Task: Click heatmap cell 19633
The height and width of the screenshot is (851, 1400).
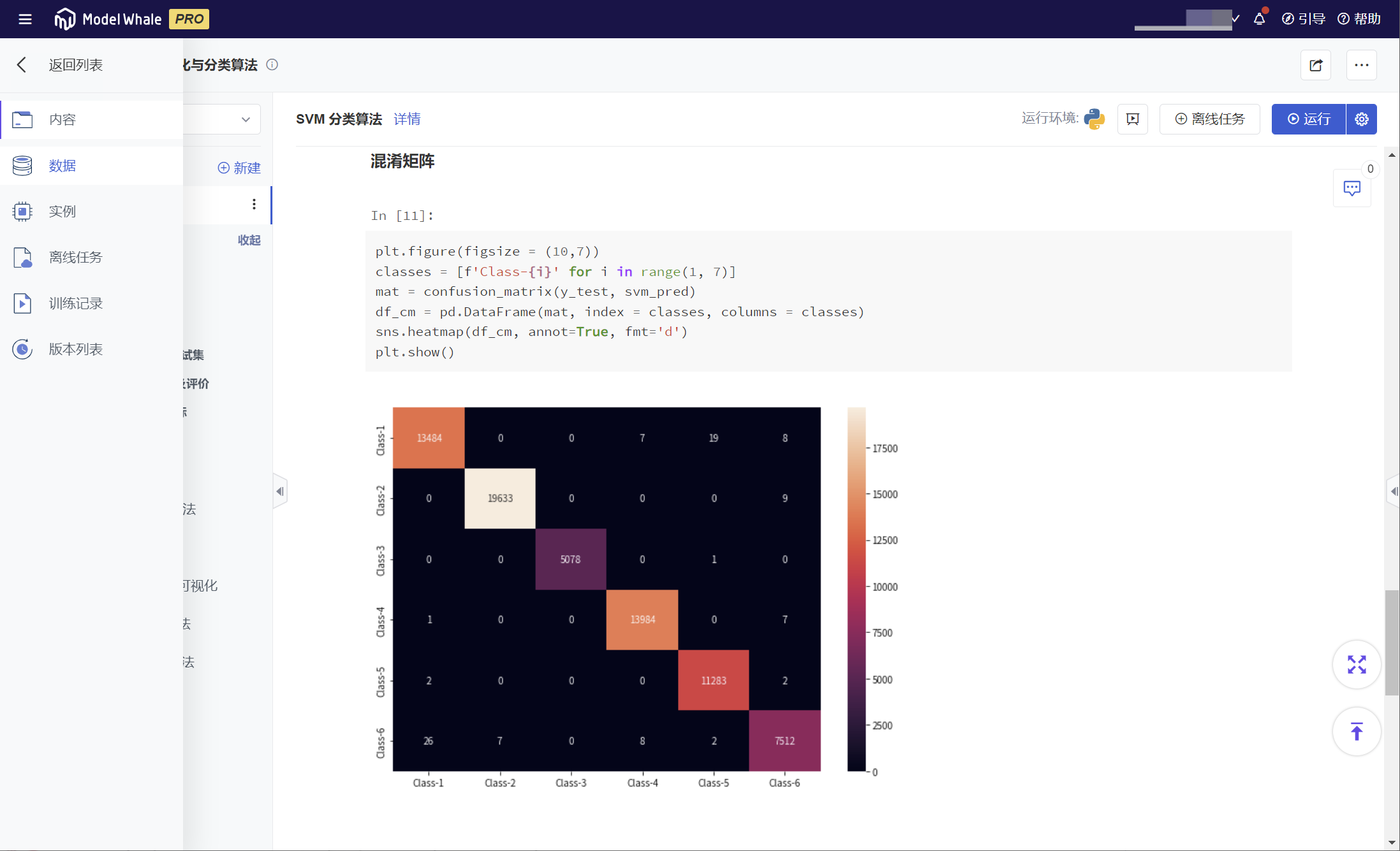Action: click(x=500, y=498)
